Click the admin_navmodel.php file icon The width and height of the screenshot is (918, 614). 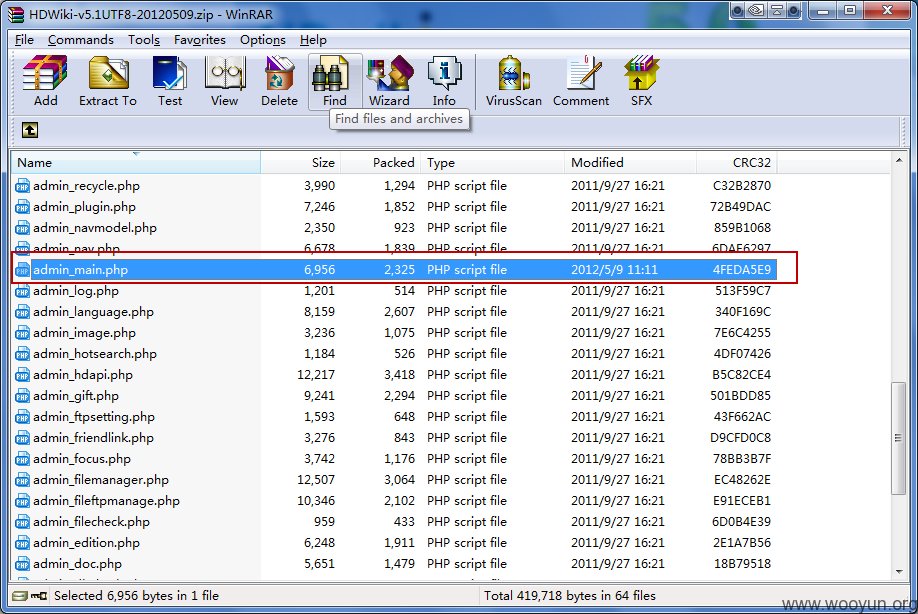tap(22, 228)
